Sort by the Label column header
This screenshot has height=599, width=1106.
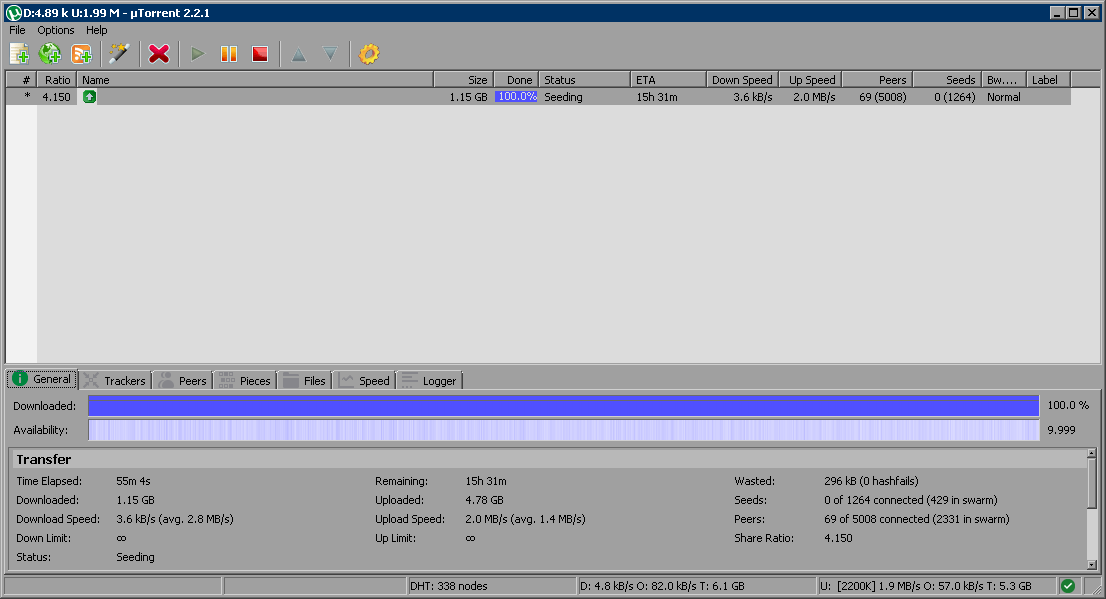1048,80
